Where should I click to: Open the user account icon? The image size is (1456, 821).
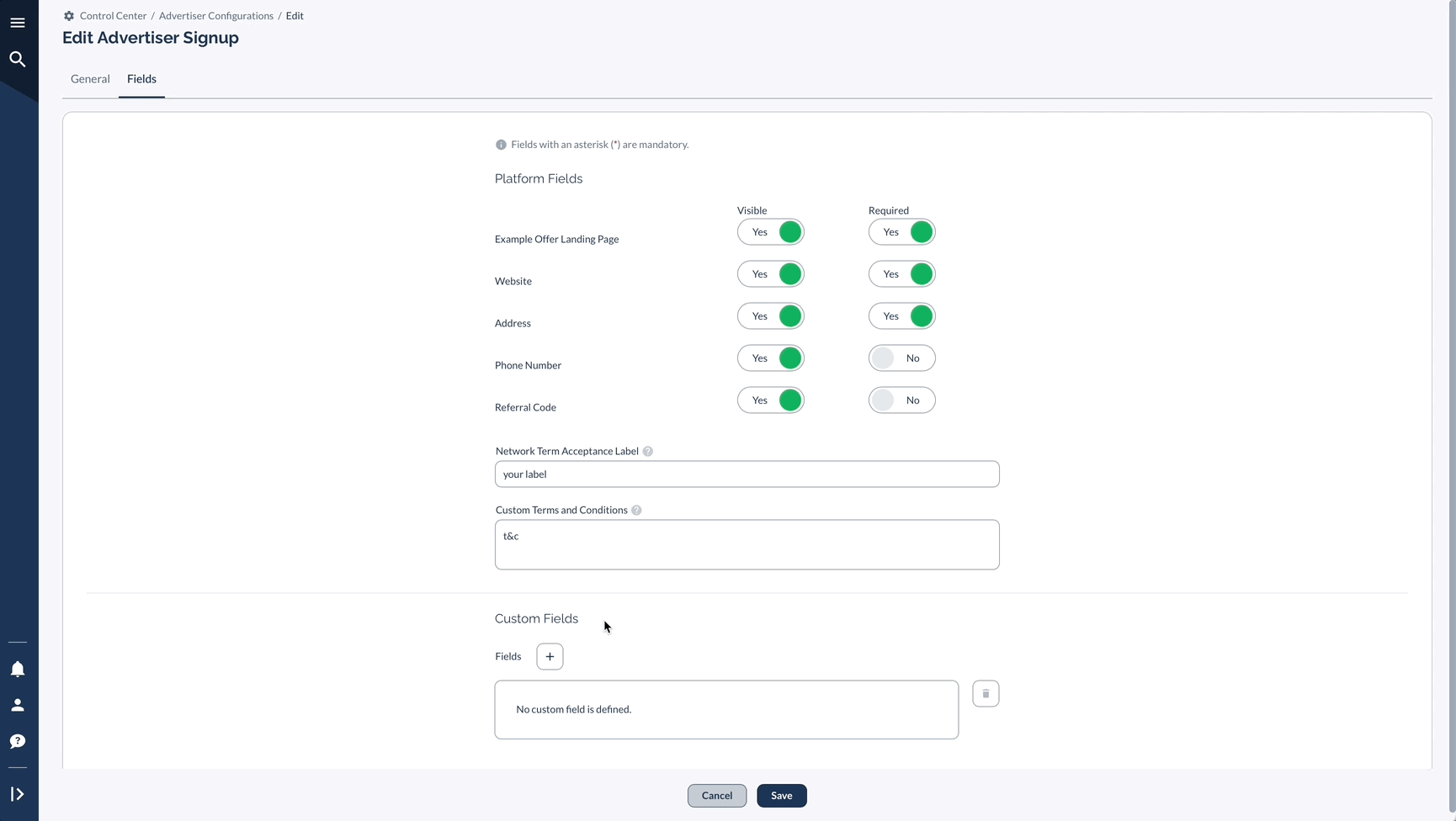point(18,705)
